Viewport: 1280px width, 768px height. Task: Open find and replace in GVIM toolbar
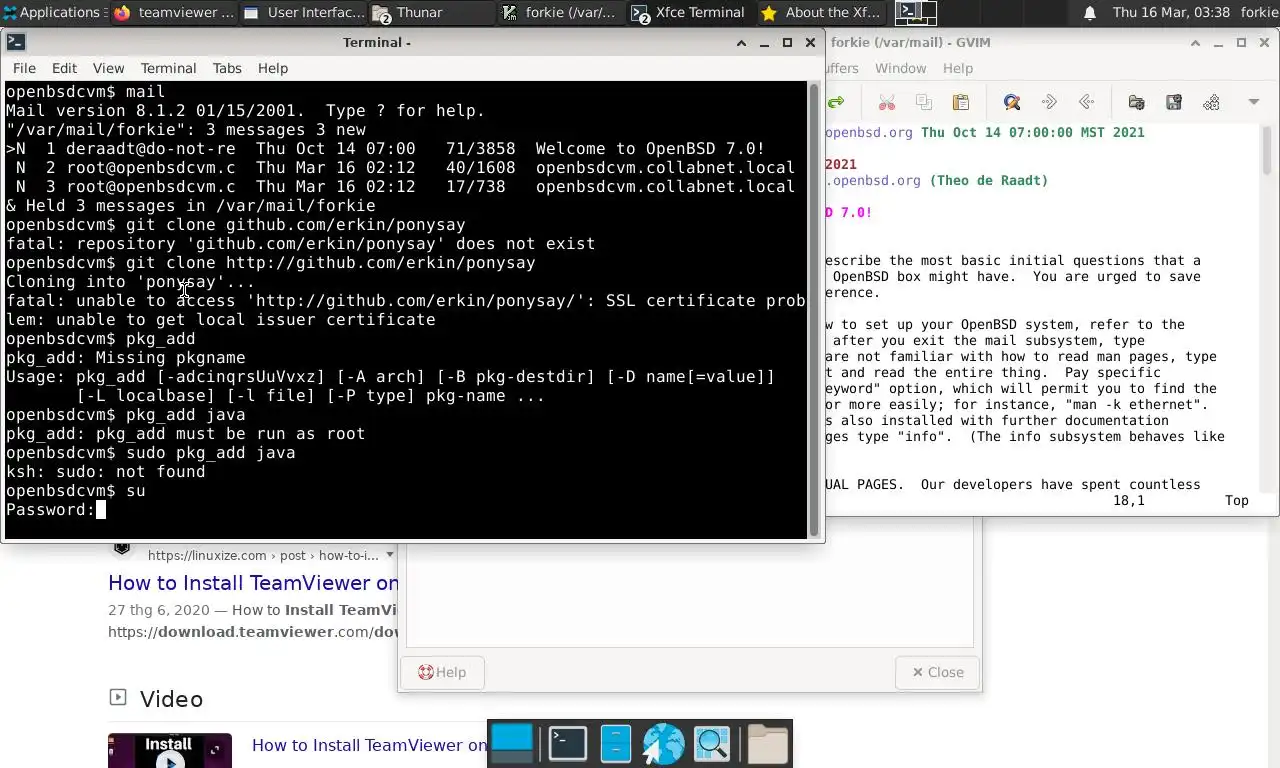[x=1011, y=102]
